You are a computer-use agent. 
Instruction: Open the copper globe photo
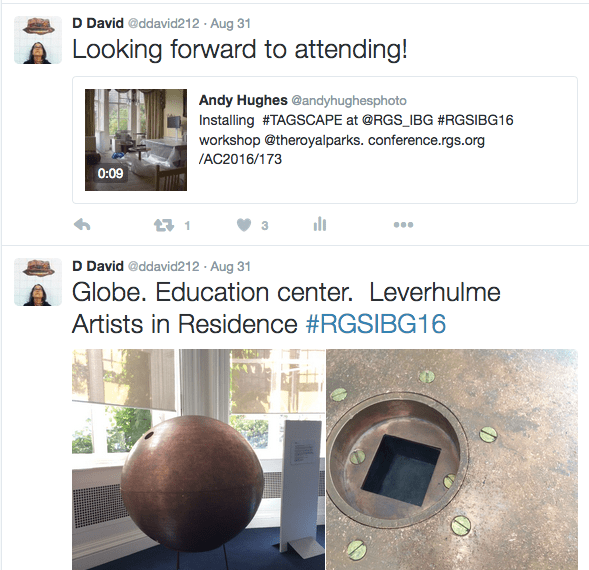click(198, 460)
